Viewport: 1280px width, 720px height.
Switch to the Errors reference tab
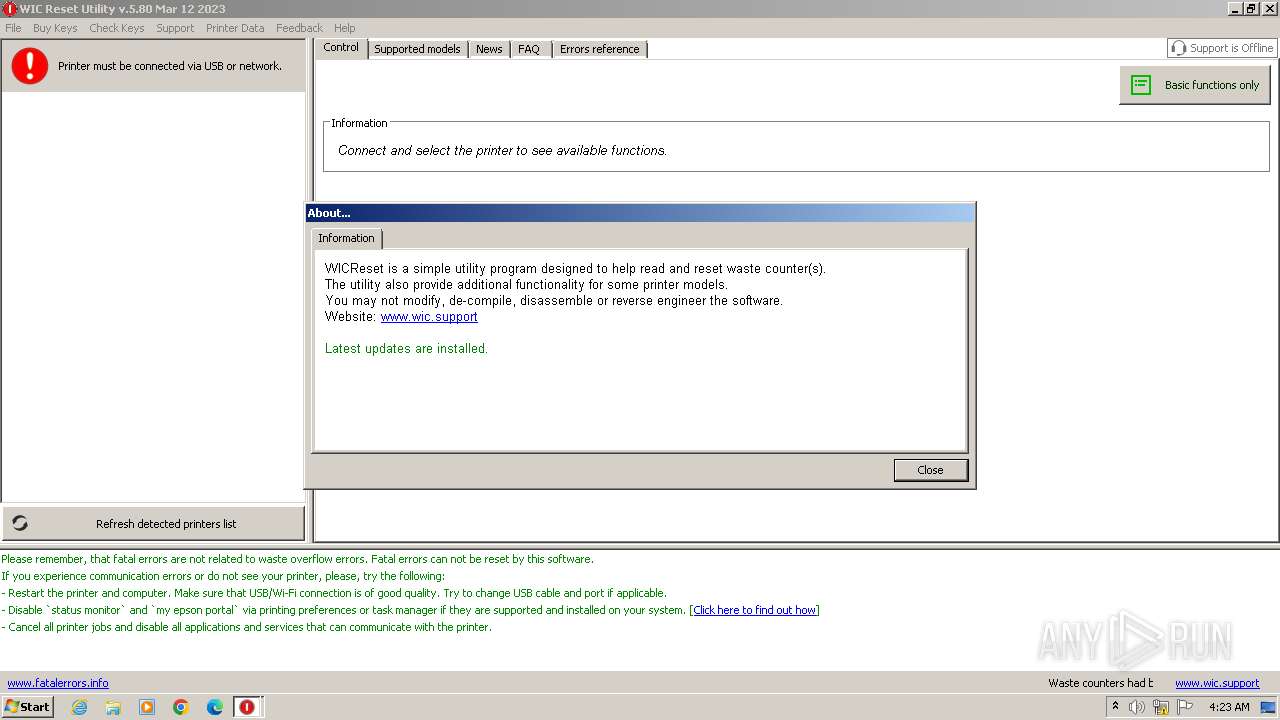[599, 49]
